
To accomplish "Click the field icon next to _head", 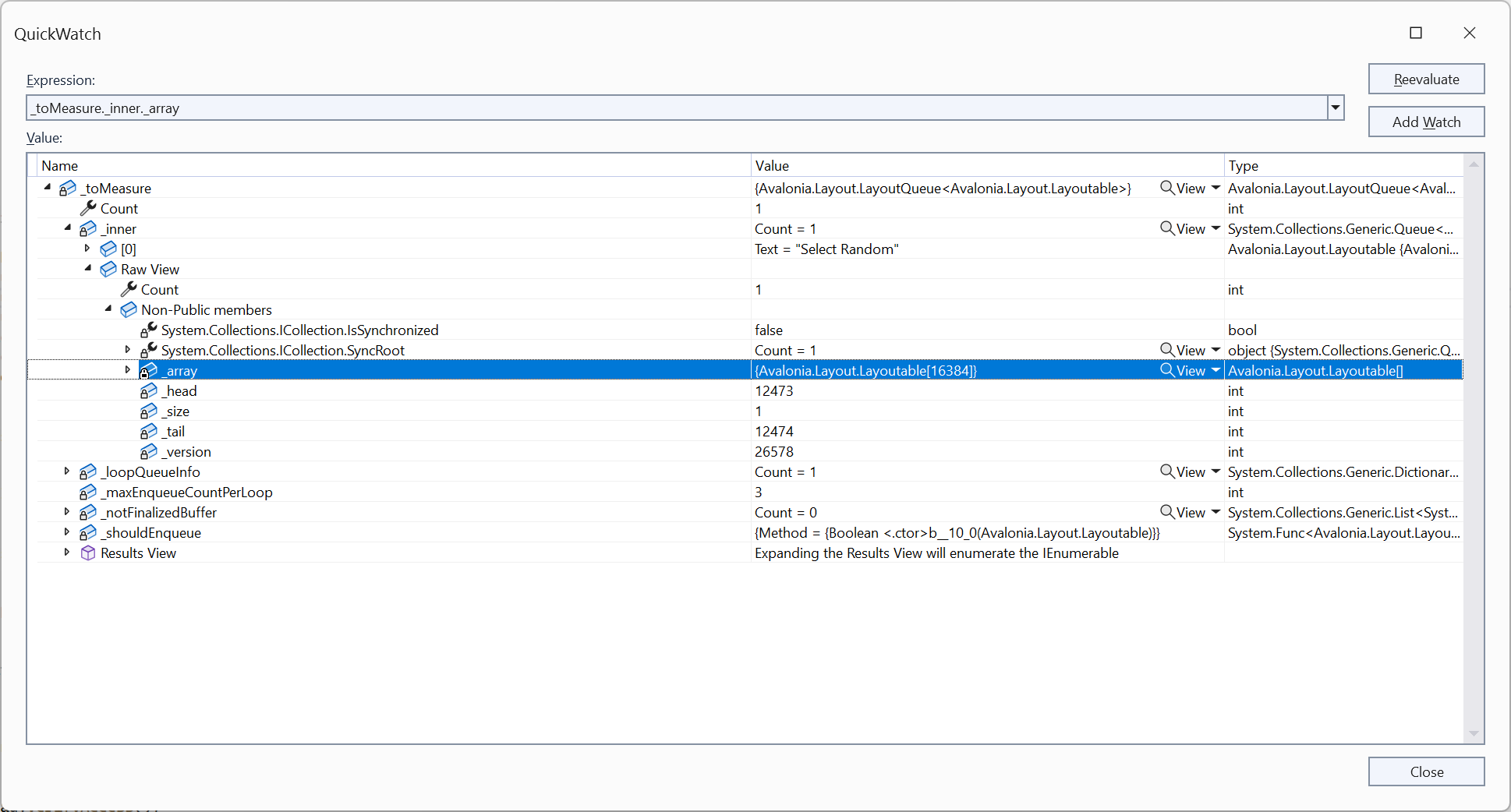I will 149,390.
